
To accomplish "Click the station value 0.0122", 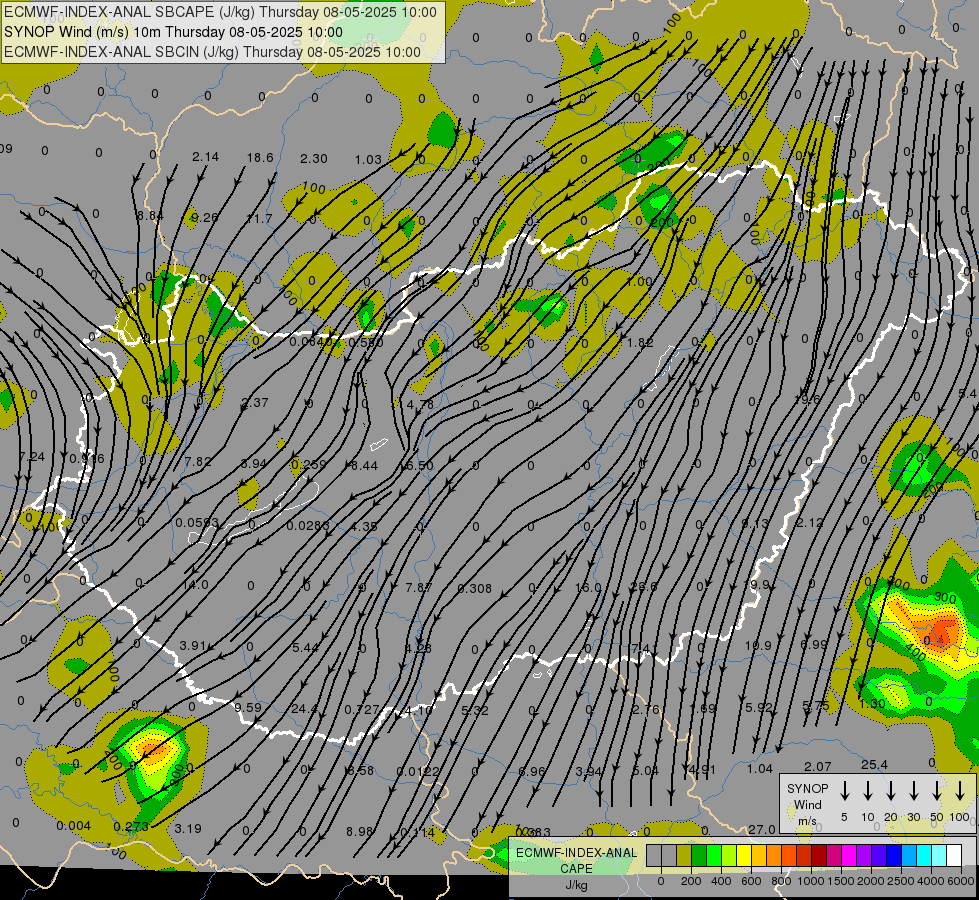I will click(x=418, y=772).
